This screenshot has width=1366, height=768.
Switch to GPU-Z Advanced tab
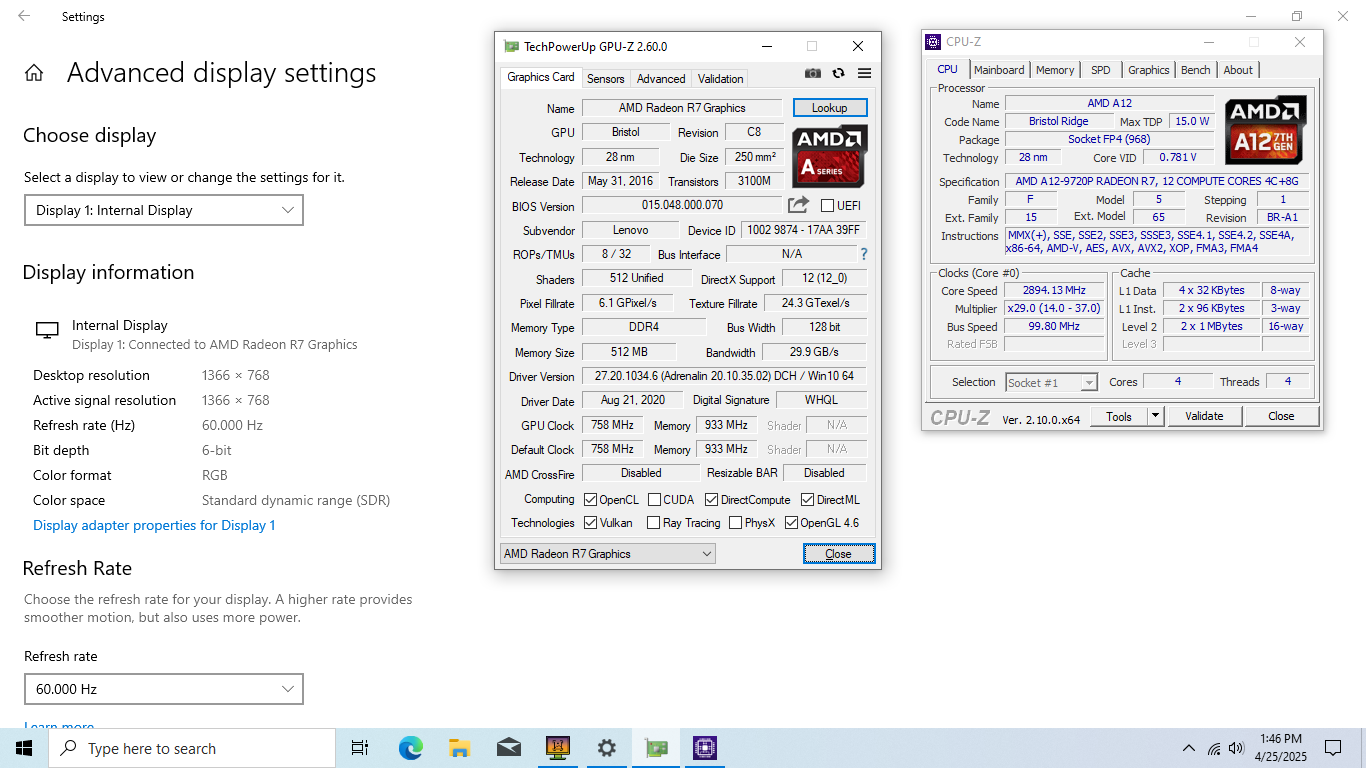point(661,78)
